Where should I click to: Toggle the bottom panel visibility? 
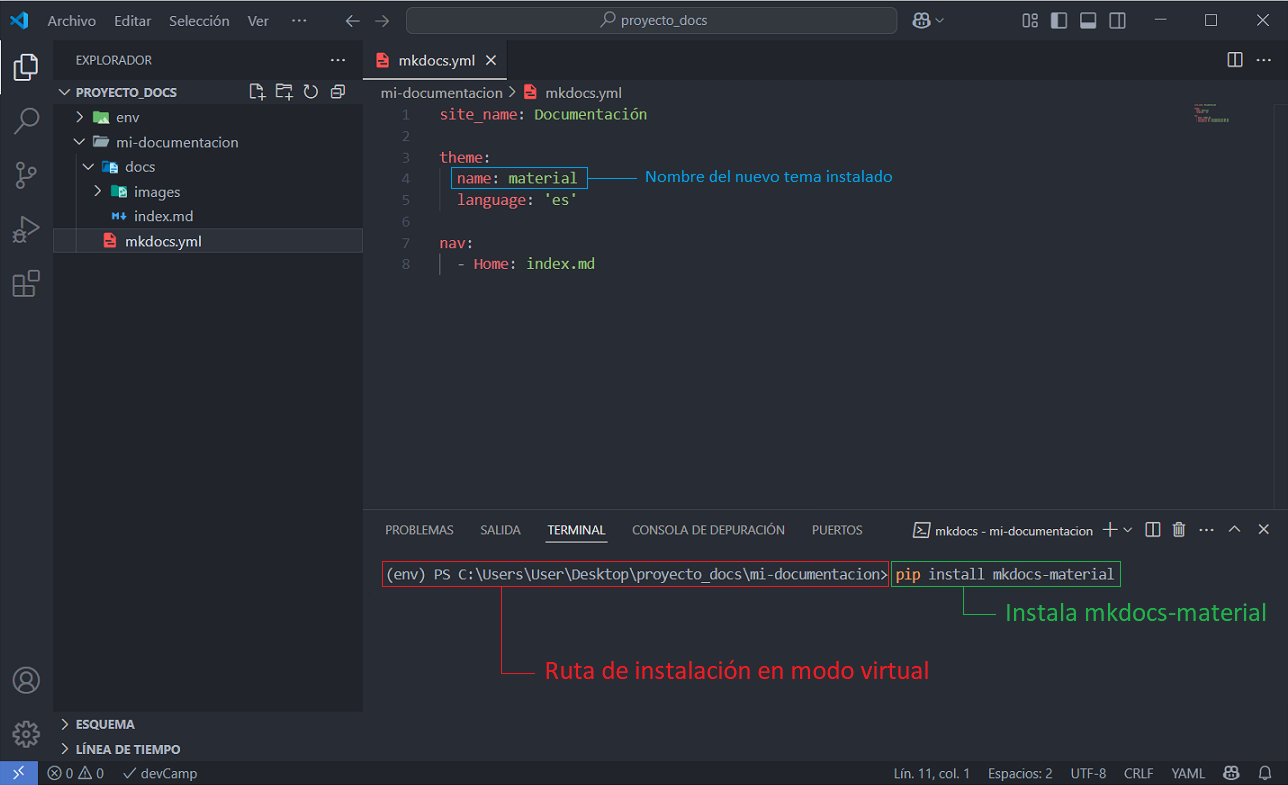point(1088,21)
